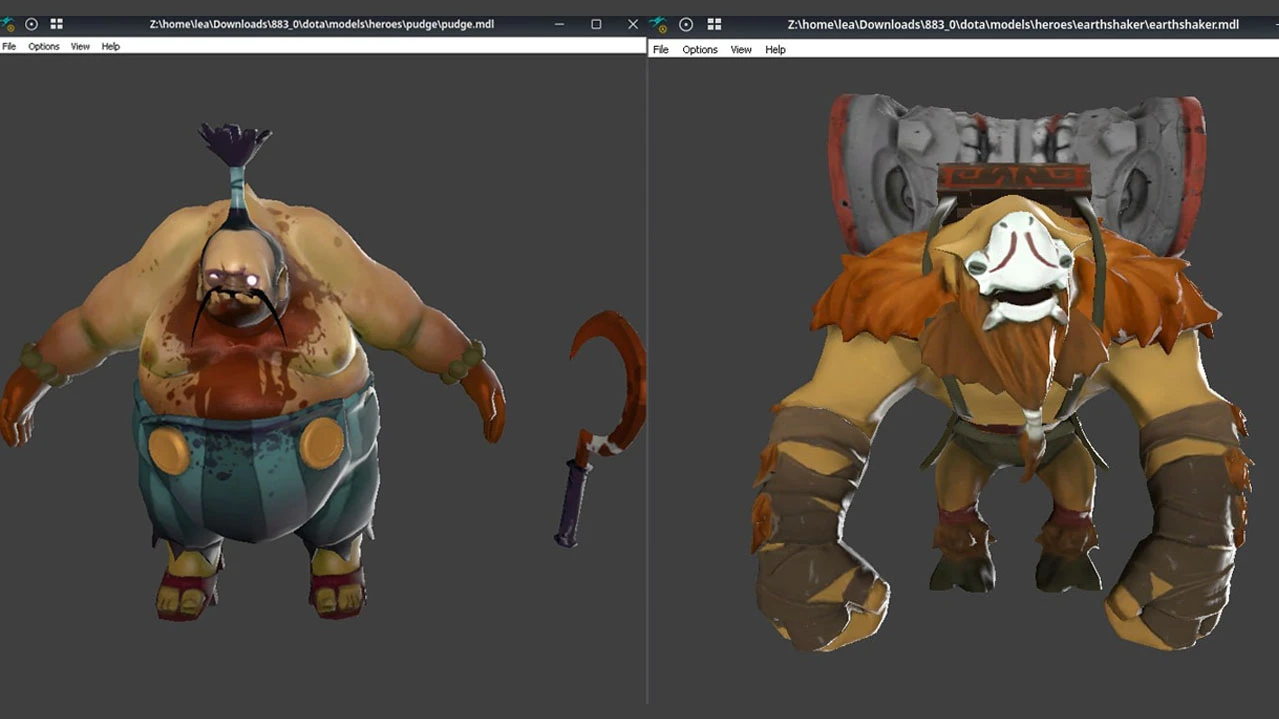Click the pudge.mdl file path title text
This screenshot has width=1279, height=719.
click(322, 24)
